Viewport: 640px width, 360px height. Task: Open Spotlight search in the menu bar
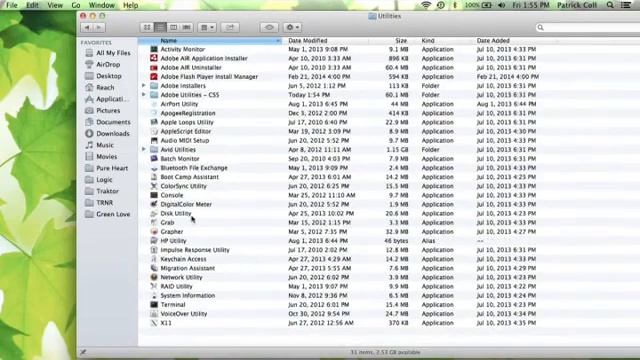click(610, 5)
